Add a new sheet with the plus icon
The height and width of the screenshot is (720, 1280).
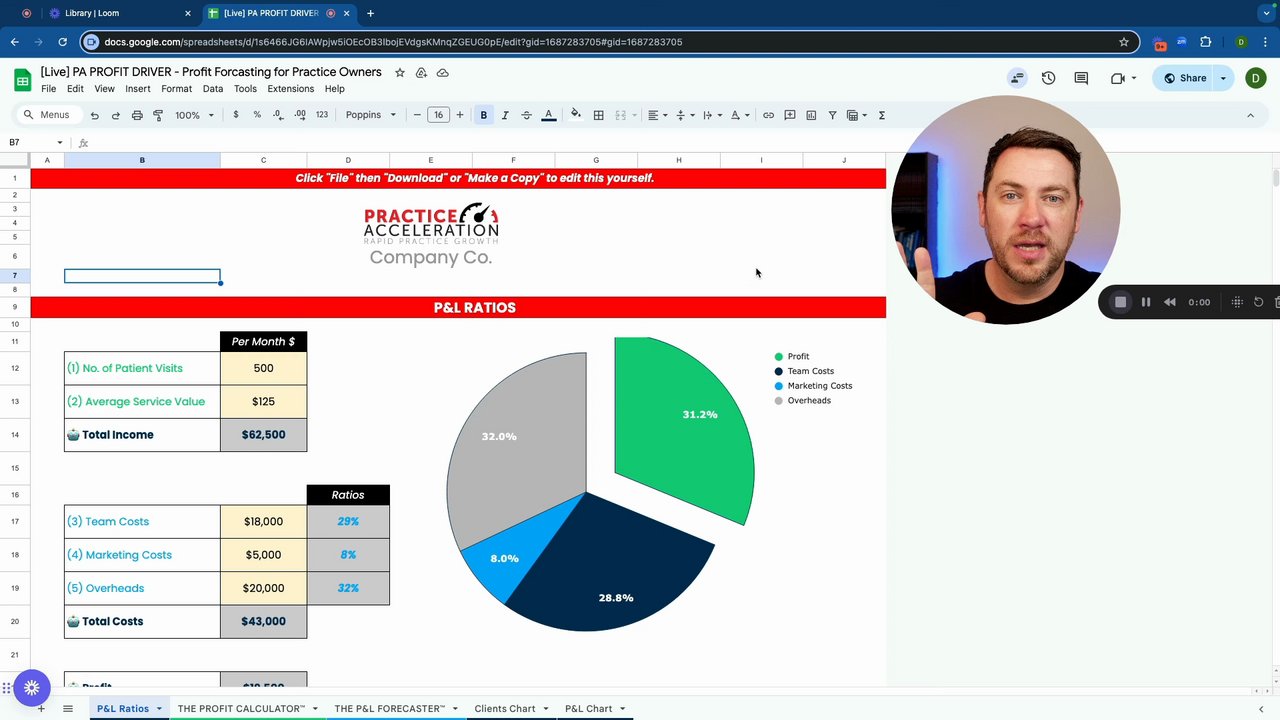point(41,708)
